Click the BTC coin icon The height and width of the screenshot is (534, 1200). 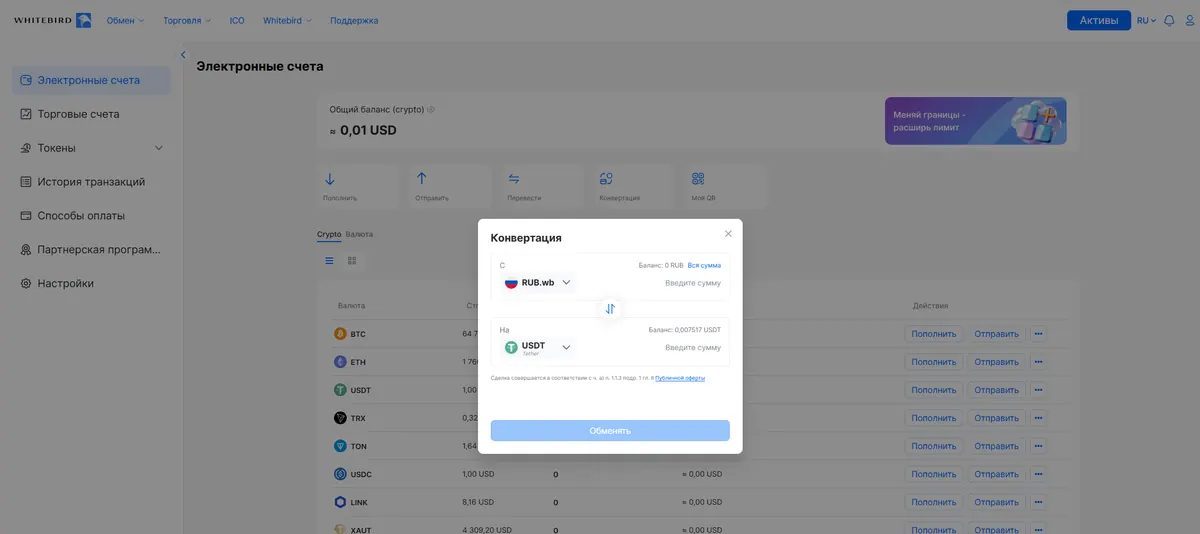[340, 334]
